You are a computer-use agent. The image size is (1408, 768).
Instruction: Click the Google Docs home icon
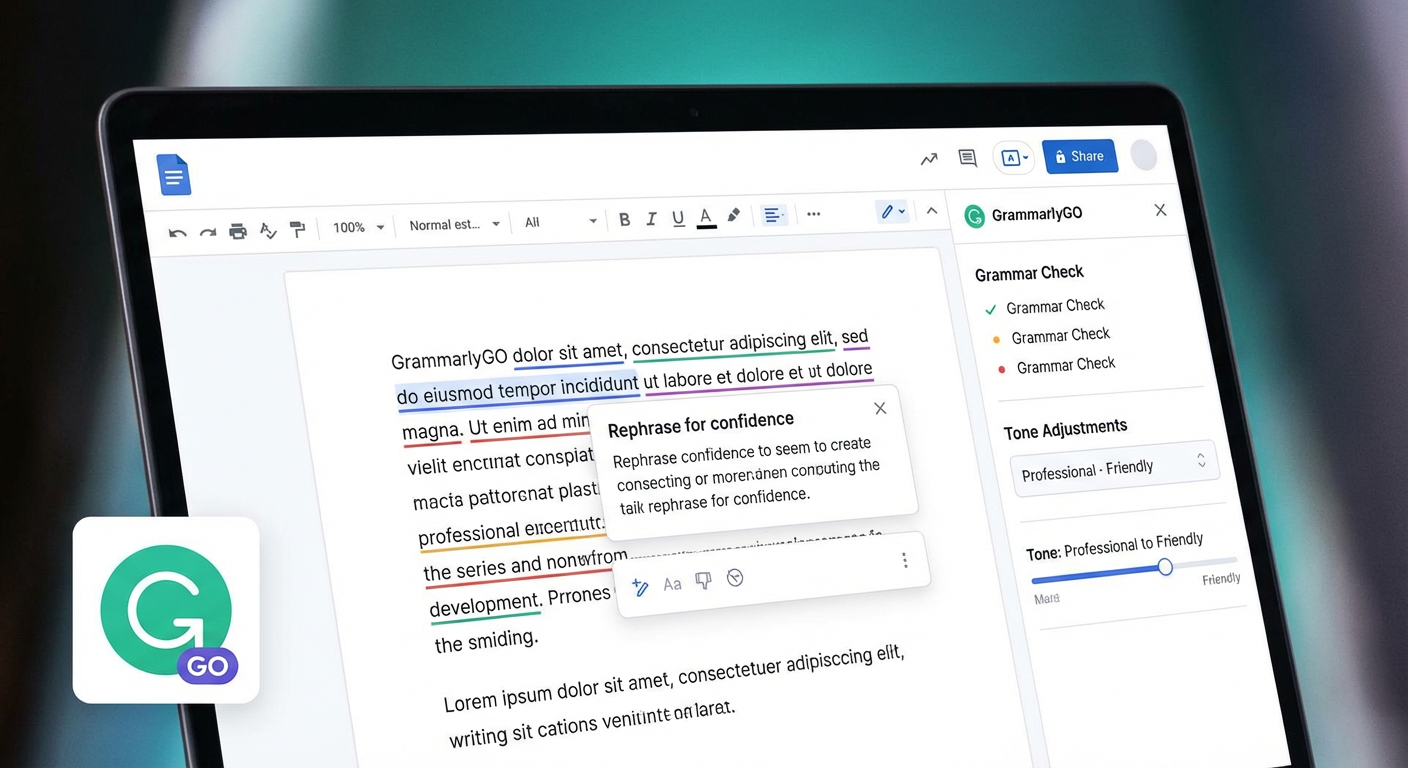point(174,176)
